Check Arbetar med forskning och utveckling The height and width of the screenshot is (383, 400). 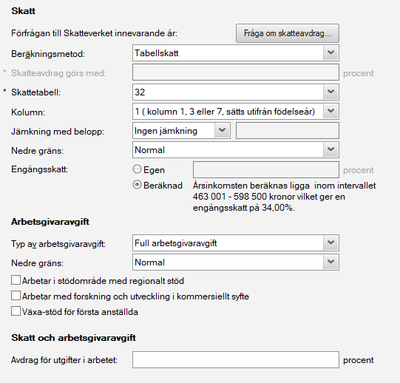pos(16,296)
